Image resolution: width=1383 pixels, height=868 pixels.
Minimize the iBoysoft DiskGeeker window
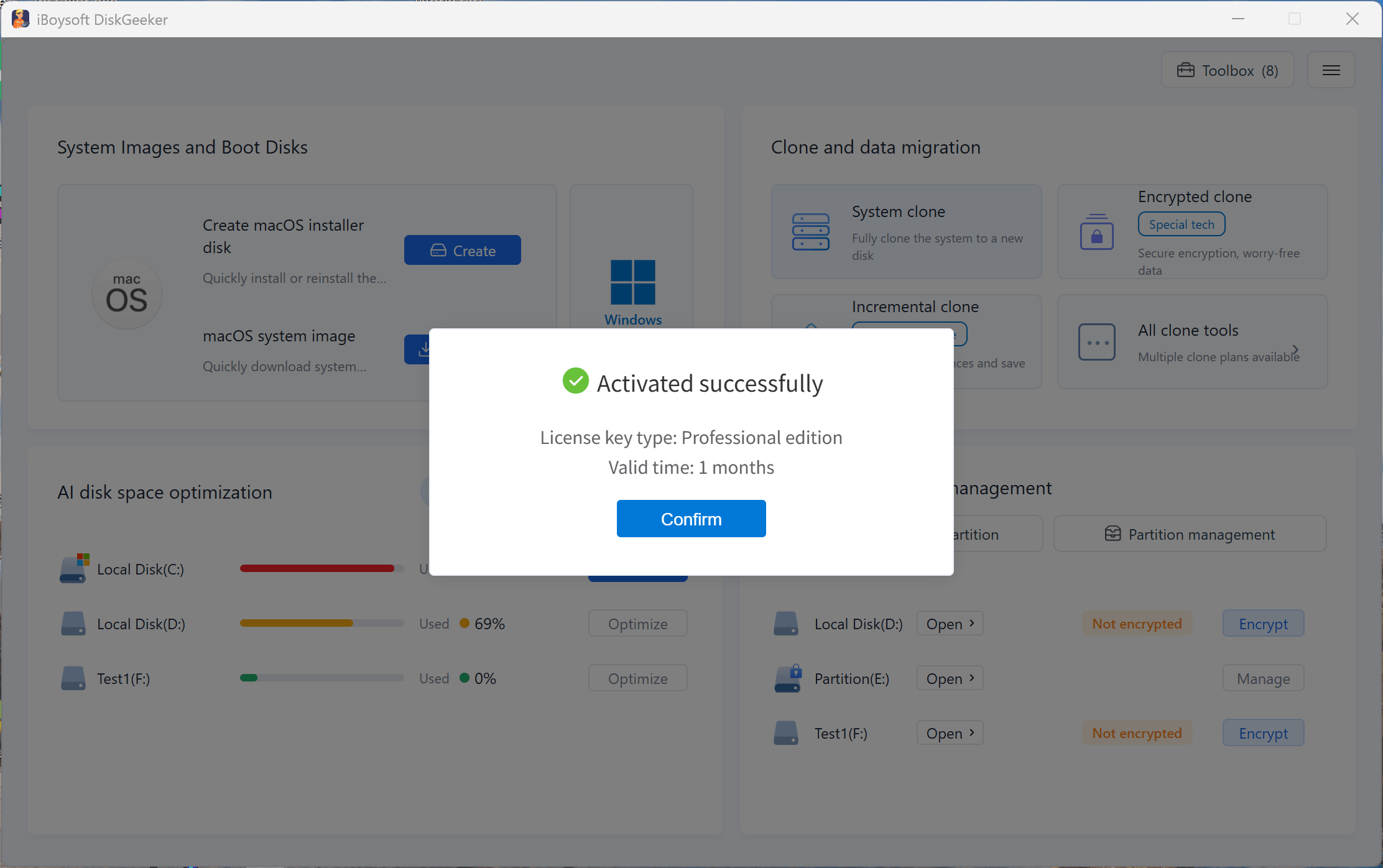(1238, 19)
